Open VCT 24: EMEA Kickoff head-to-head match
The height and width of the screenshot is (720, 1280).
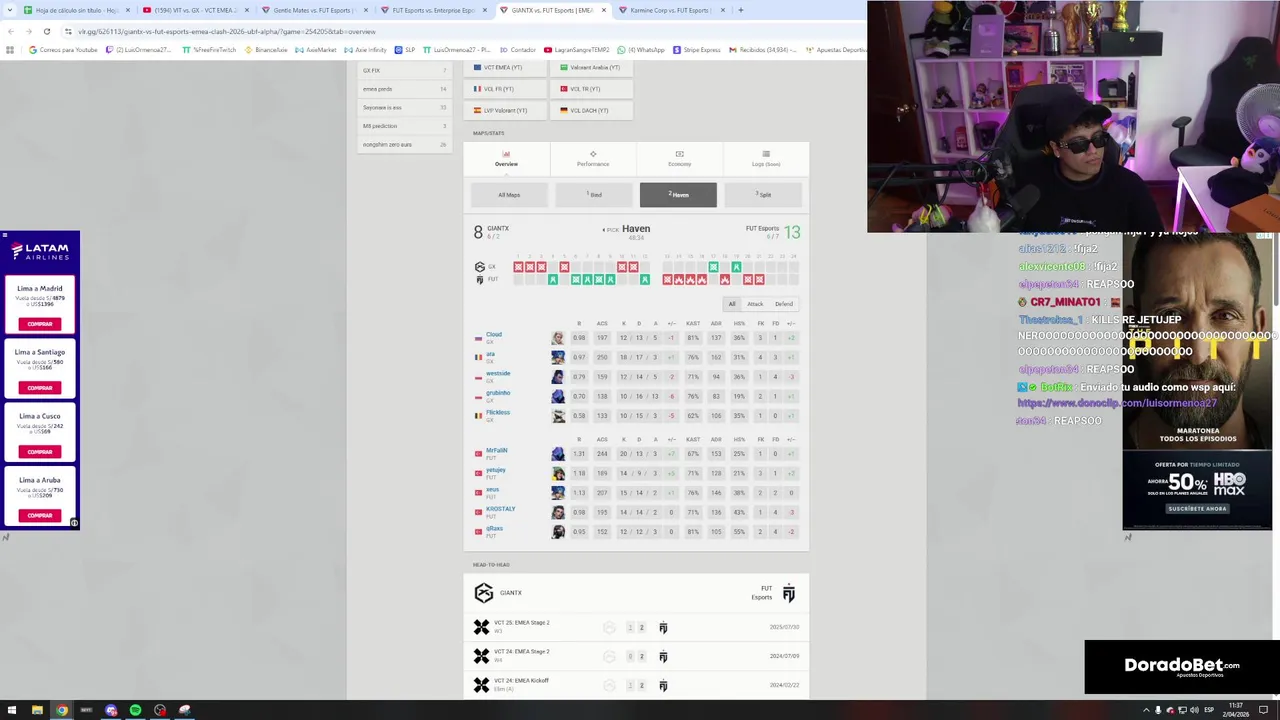pyautogui.click(x=636, y=685)
